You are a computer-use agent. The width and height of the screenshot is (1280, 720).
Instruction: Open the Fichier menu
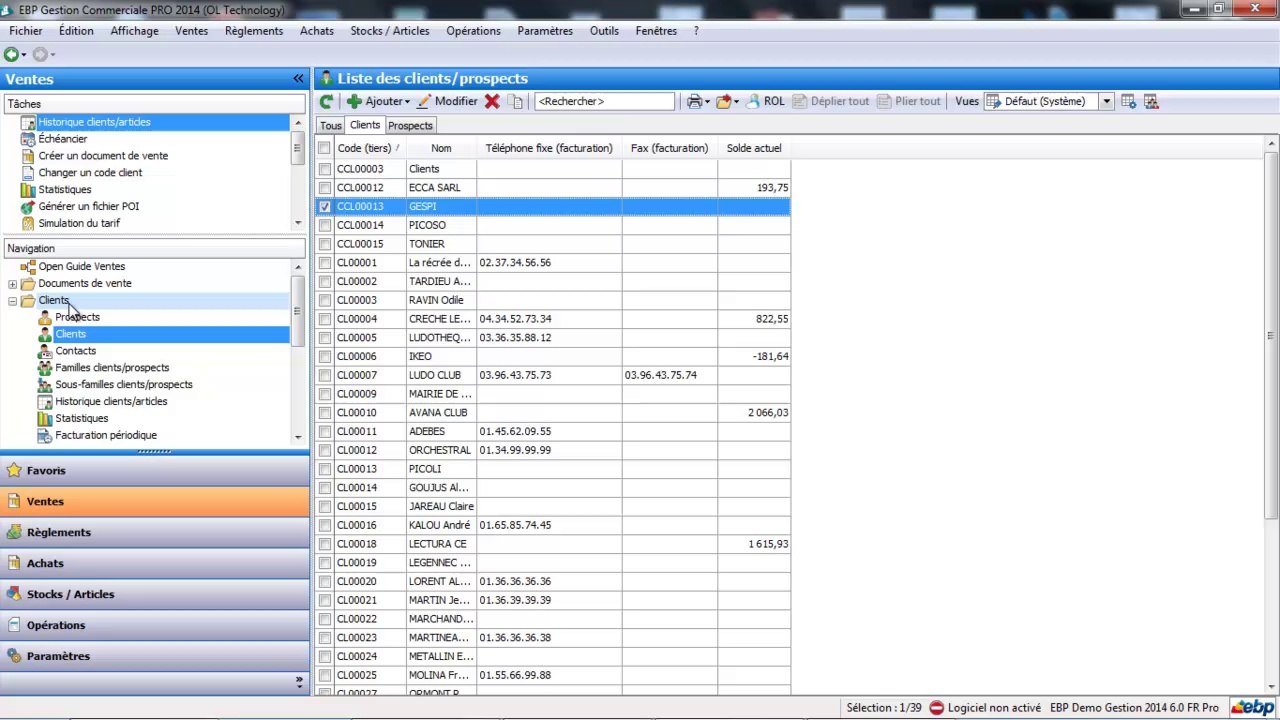tap(26, 31)
